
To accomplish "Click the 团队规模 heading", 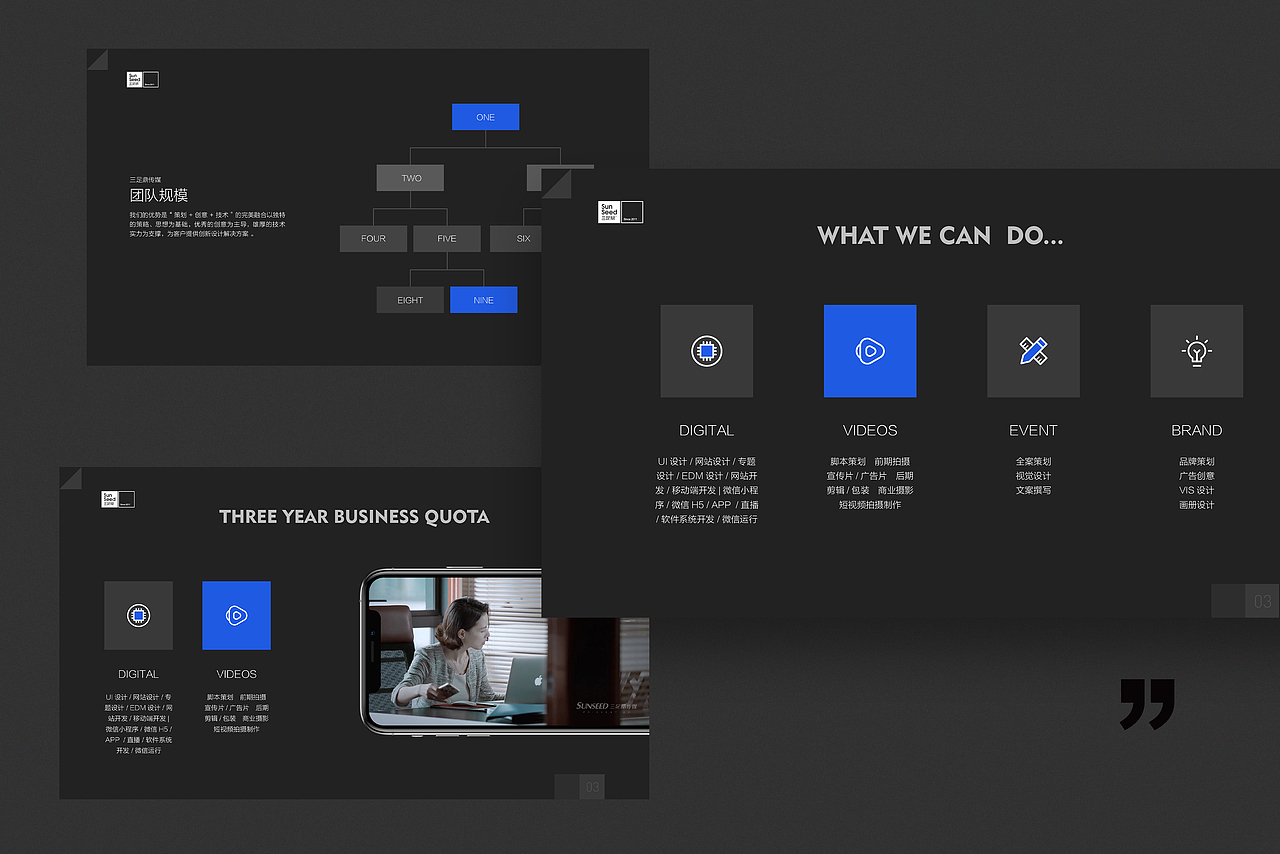I will click(159, 195).
